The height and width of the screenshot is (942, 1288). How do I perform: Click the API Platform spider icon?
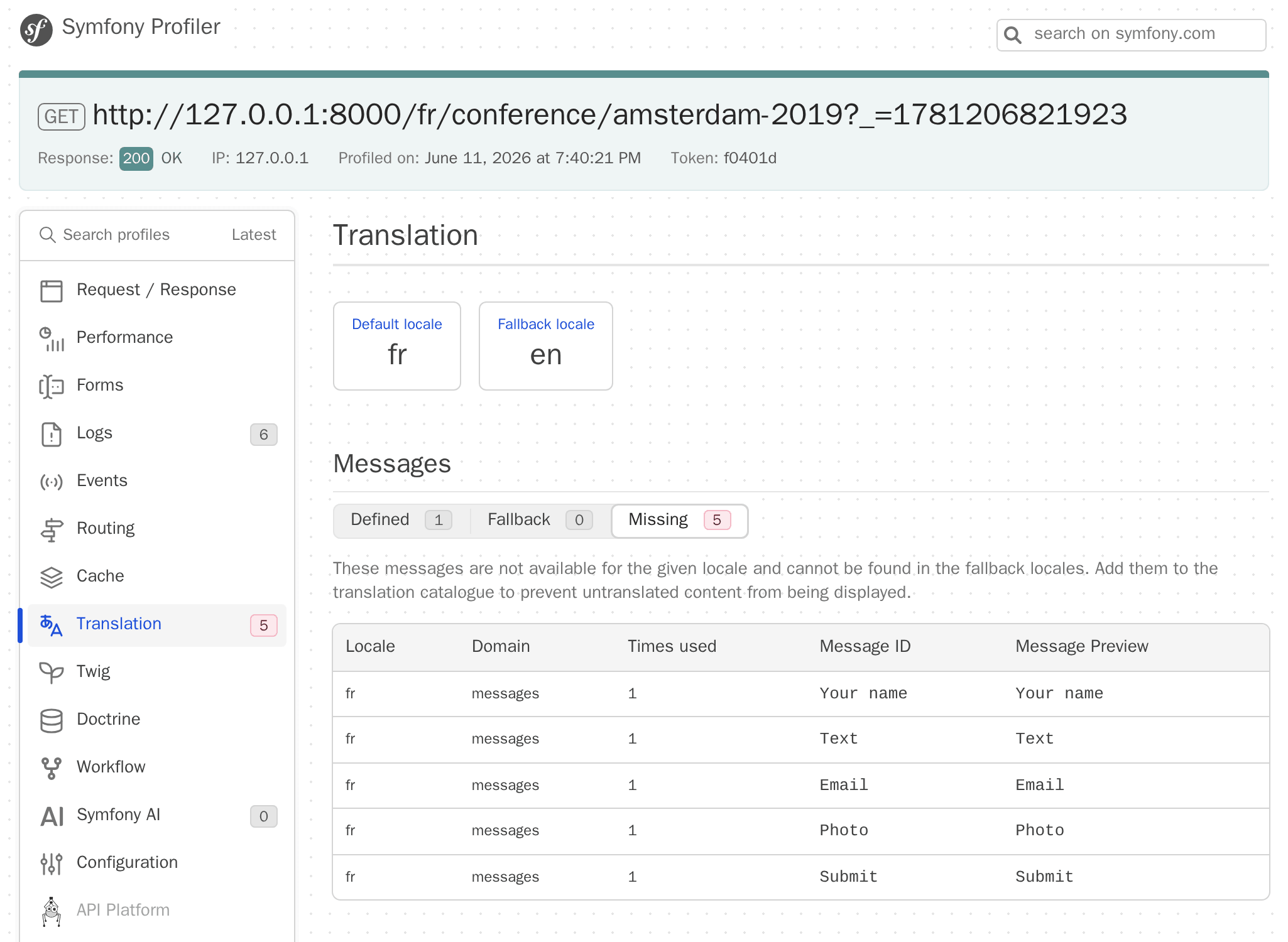(x=52, y=911)
